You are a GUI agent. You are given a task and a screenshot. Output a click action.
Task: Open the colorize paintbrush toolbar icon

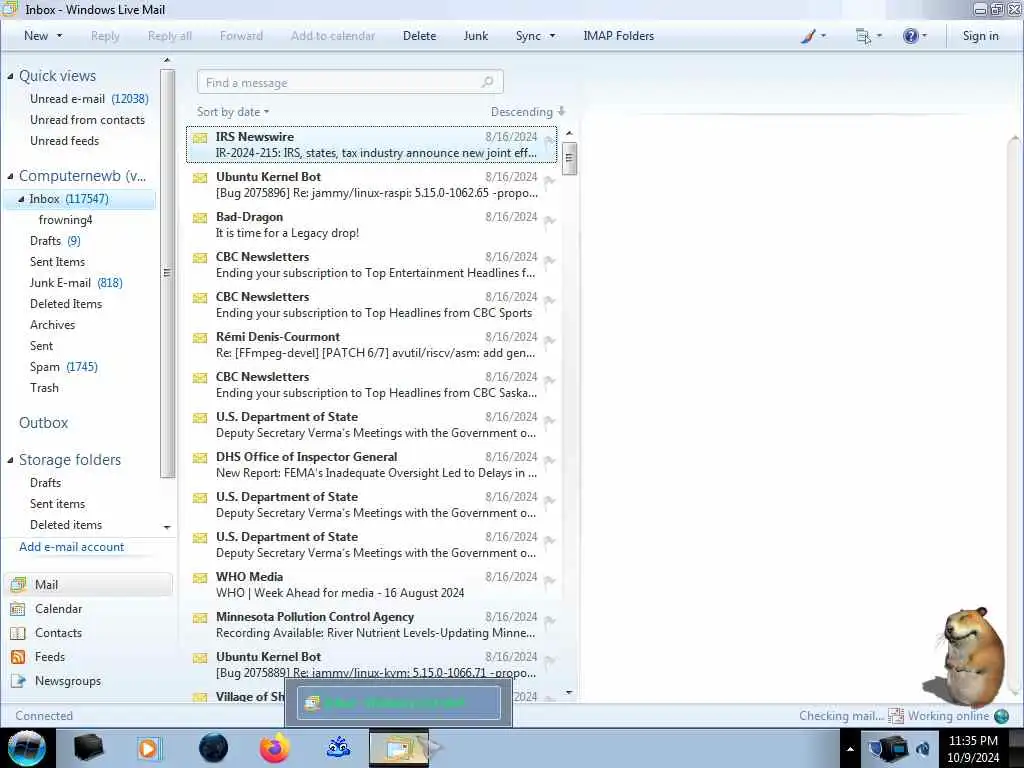(808, 36)
